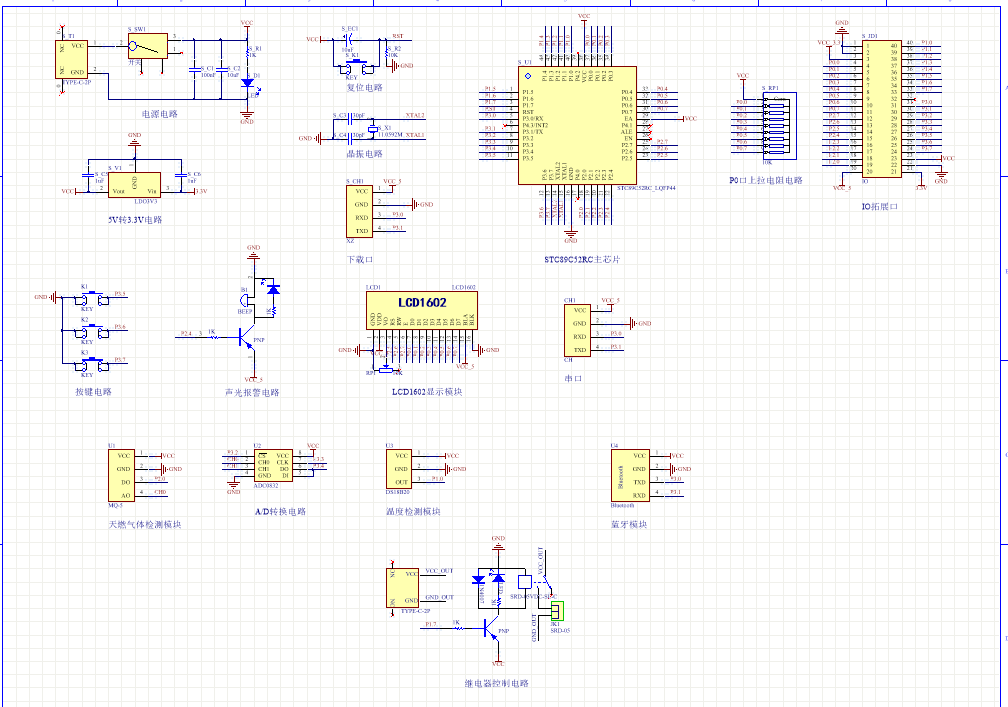
Task: Click the 天燃气体检测模块 label
Action: tap(145, 524)
